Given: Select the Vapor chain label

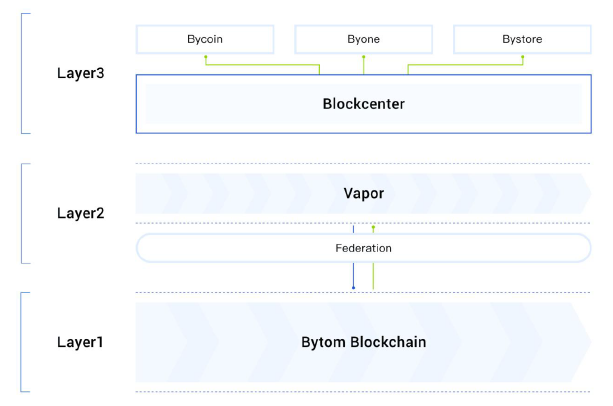Looking at the screenshot, I should coord(363,193).
